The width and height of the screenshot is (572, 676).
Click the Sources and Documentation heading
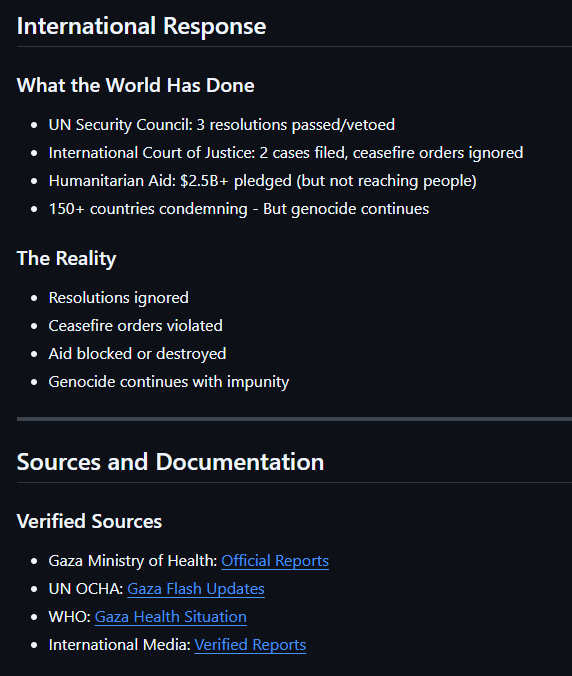coord(170,462)
